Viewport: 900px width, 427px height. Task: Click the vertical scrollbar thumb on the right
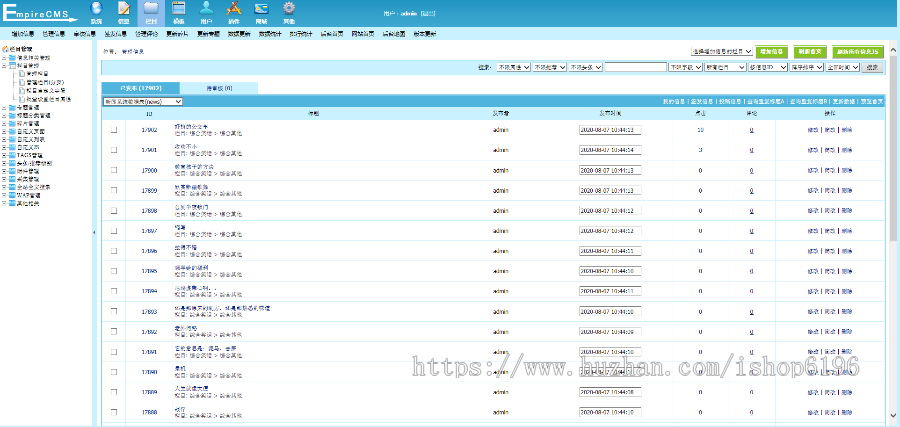pyautogui.click(x=893, y=149)
